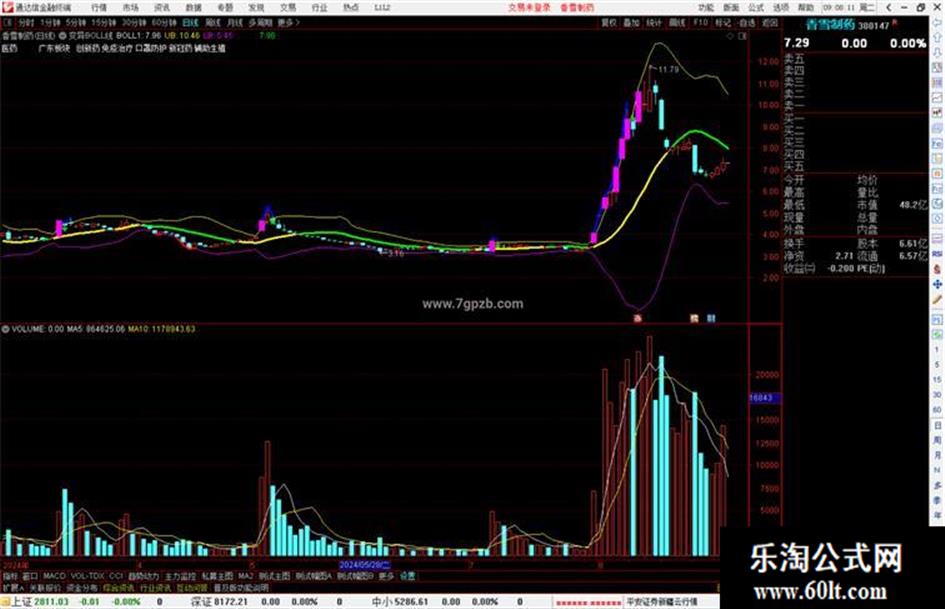Expand the 更多 indicators dropdown at bottom
945x609 pixels.
pos(386,576)
